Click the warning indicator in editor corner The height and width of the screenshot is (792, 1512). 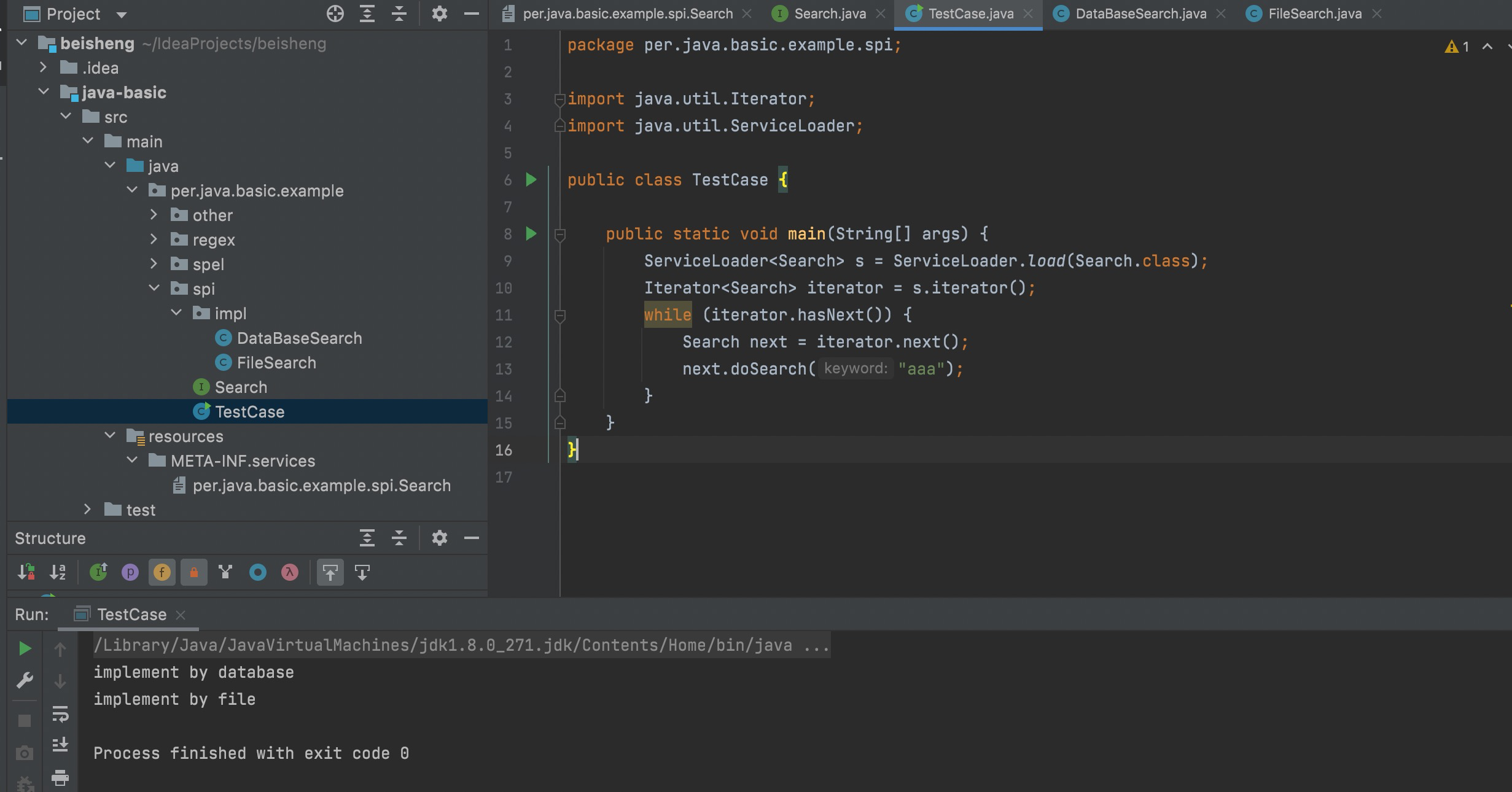tap(1457, 47)
